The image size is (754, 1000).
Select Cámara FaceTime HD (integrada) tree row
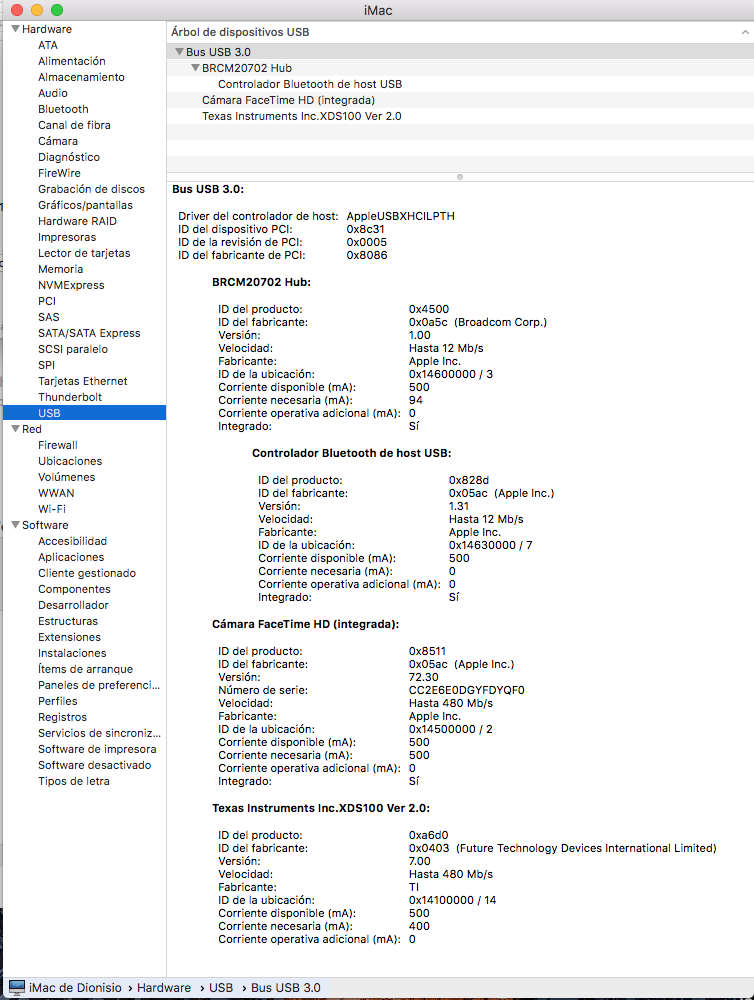(x=461, y=100)
